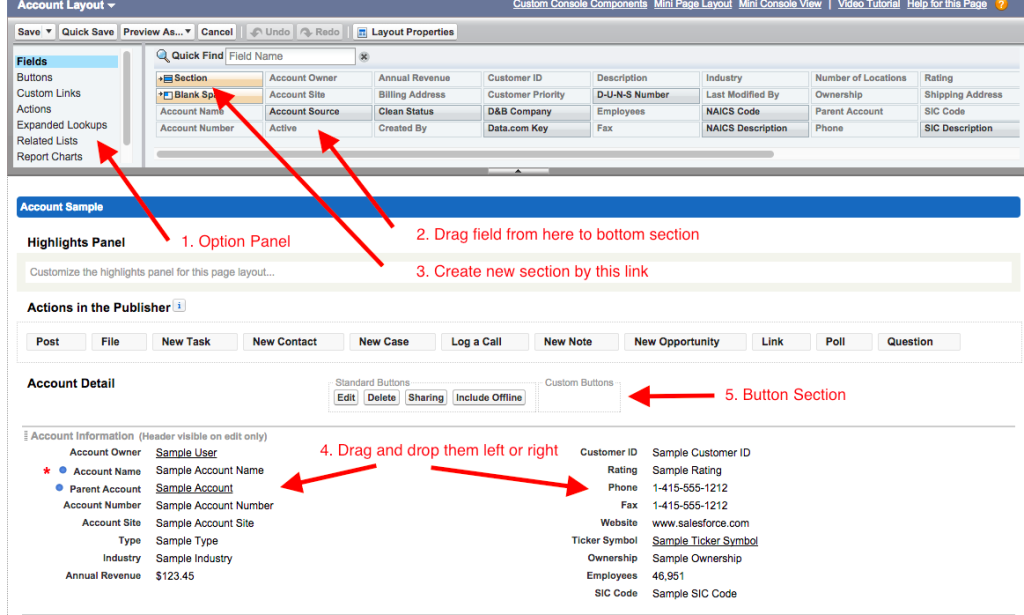The height and width of the screenshot is (615, 1024).
Task: Click the Quick Save button
Action: tap(88, 31)
